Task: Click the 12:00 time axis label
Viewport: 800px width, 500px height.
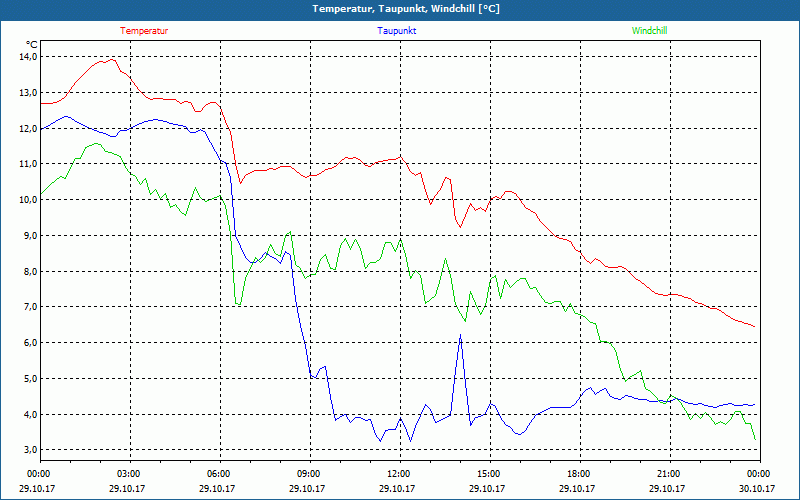Action: click(400, 474)
